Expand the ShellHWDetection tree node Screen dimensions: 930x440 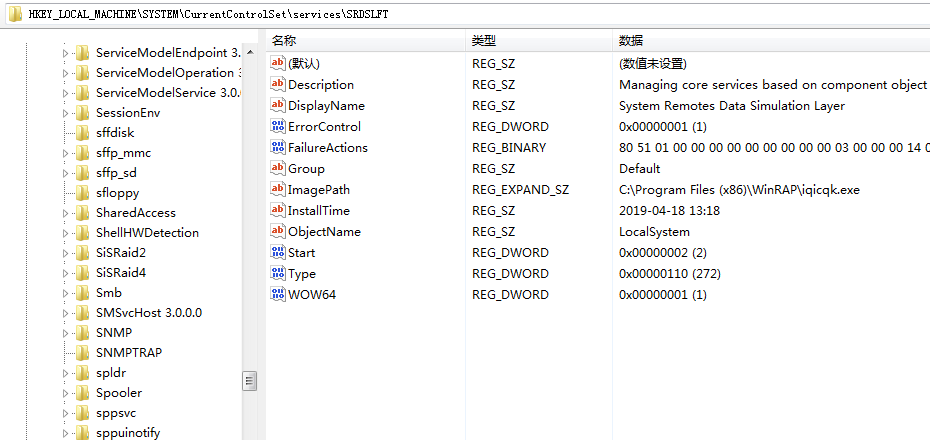[66, 233]
